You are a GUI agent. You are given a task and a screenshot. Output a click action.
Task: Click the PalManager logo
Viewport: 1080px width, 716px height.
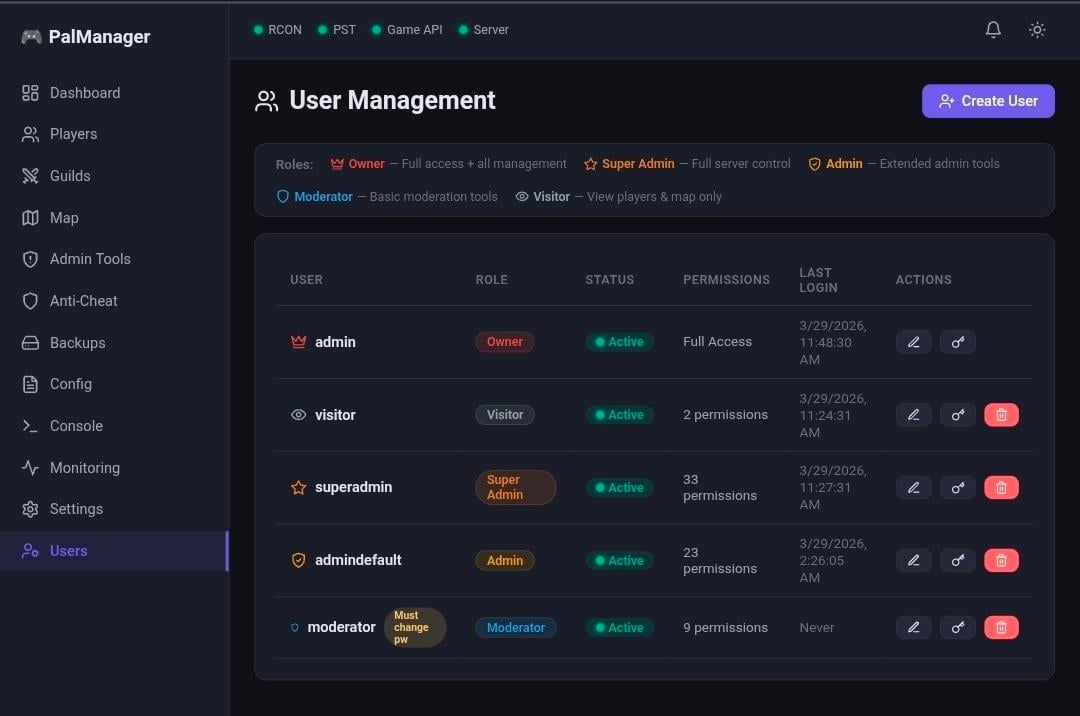coord(86,37)
